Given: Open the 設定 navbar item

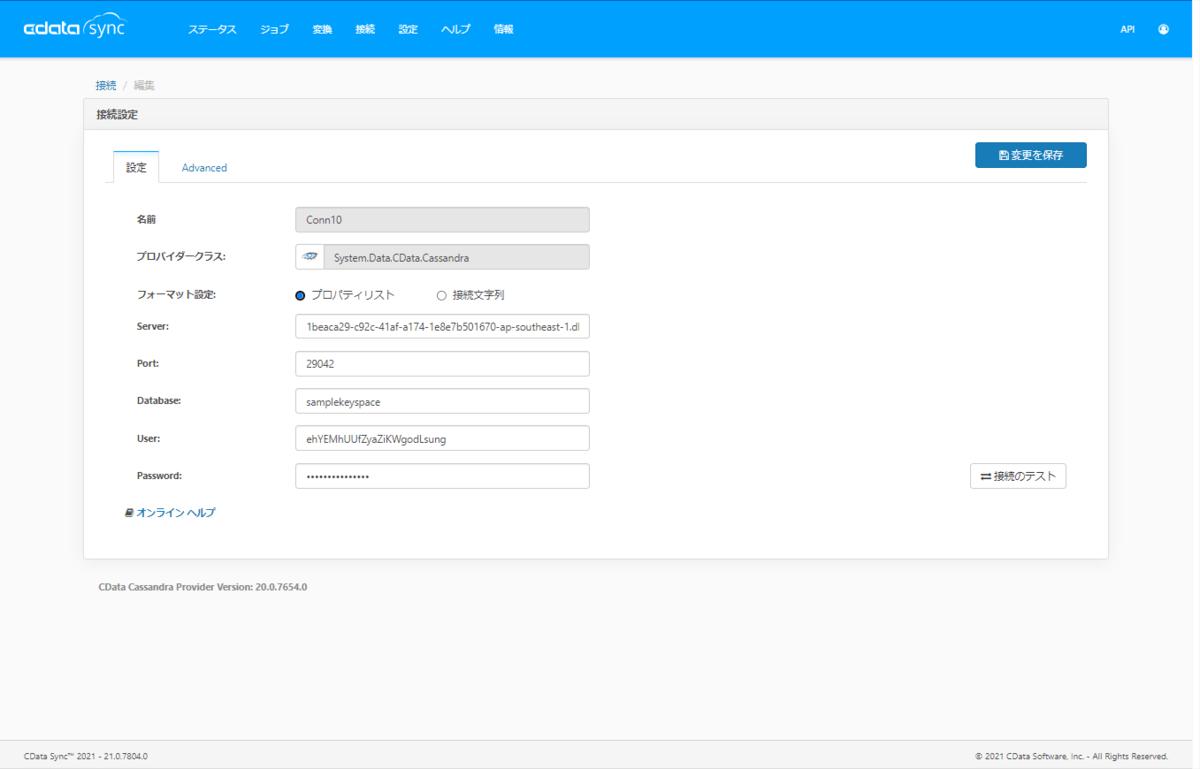Looking at the screenshot, I should (x=408, y=29).
